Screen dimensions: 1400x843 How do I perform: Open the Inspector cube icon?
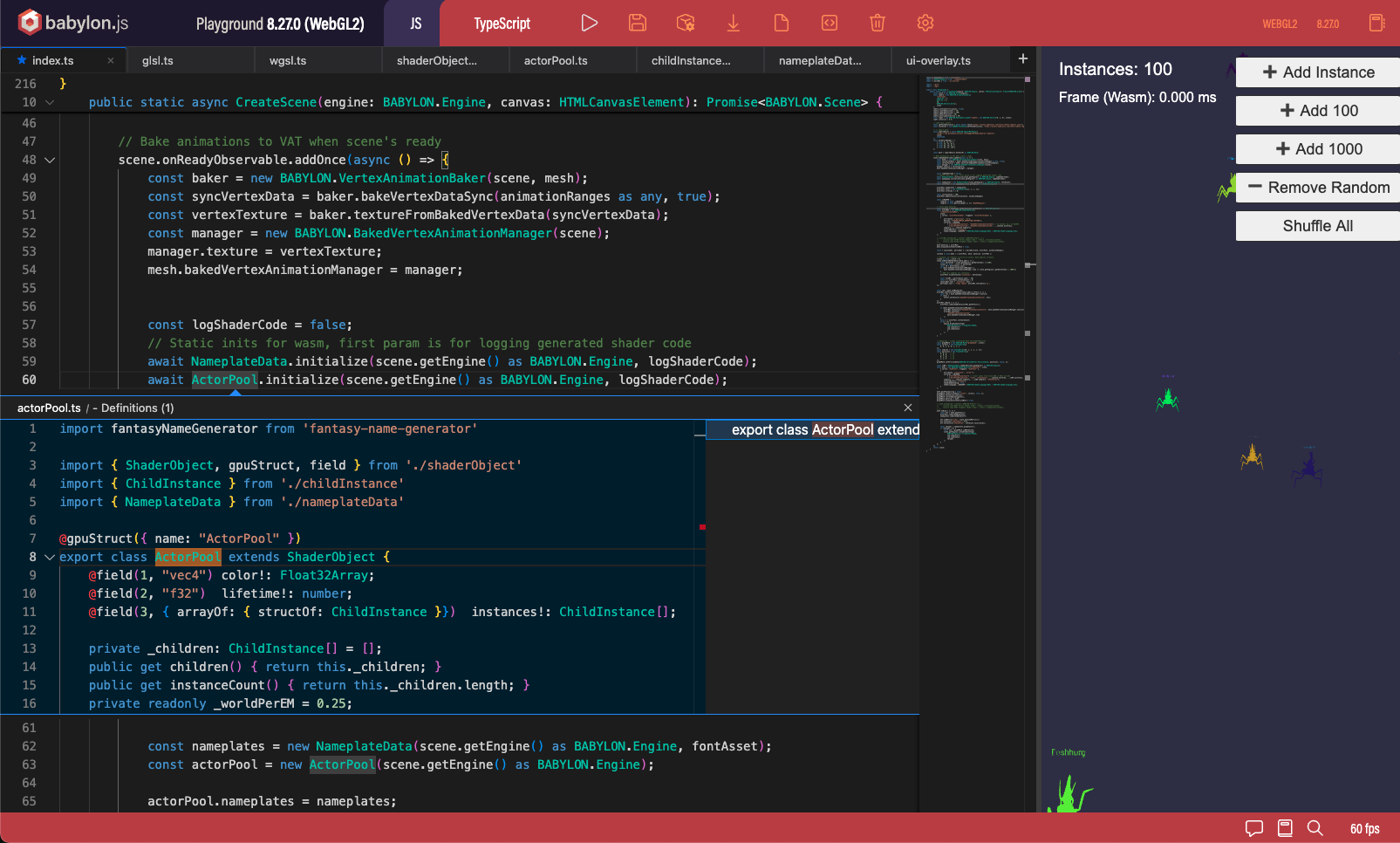click(x=686, y=24)
